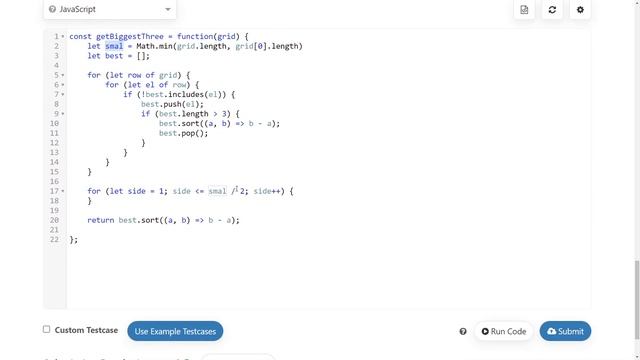Open the help icon near Run Code
This screenshot has height=360, width=640.
(463, 331)
